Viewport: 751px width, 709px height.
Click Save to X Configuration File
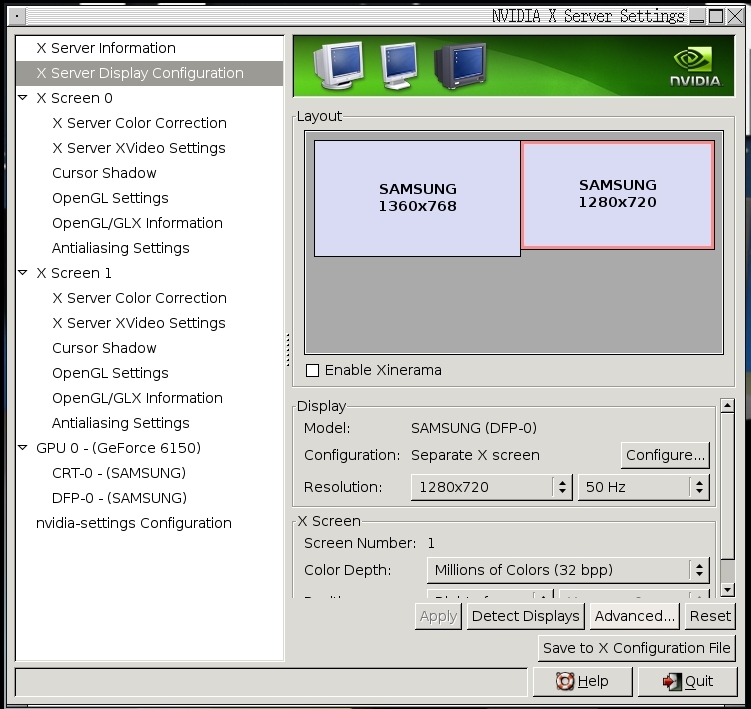636,648
